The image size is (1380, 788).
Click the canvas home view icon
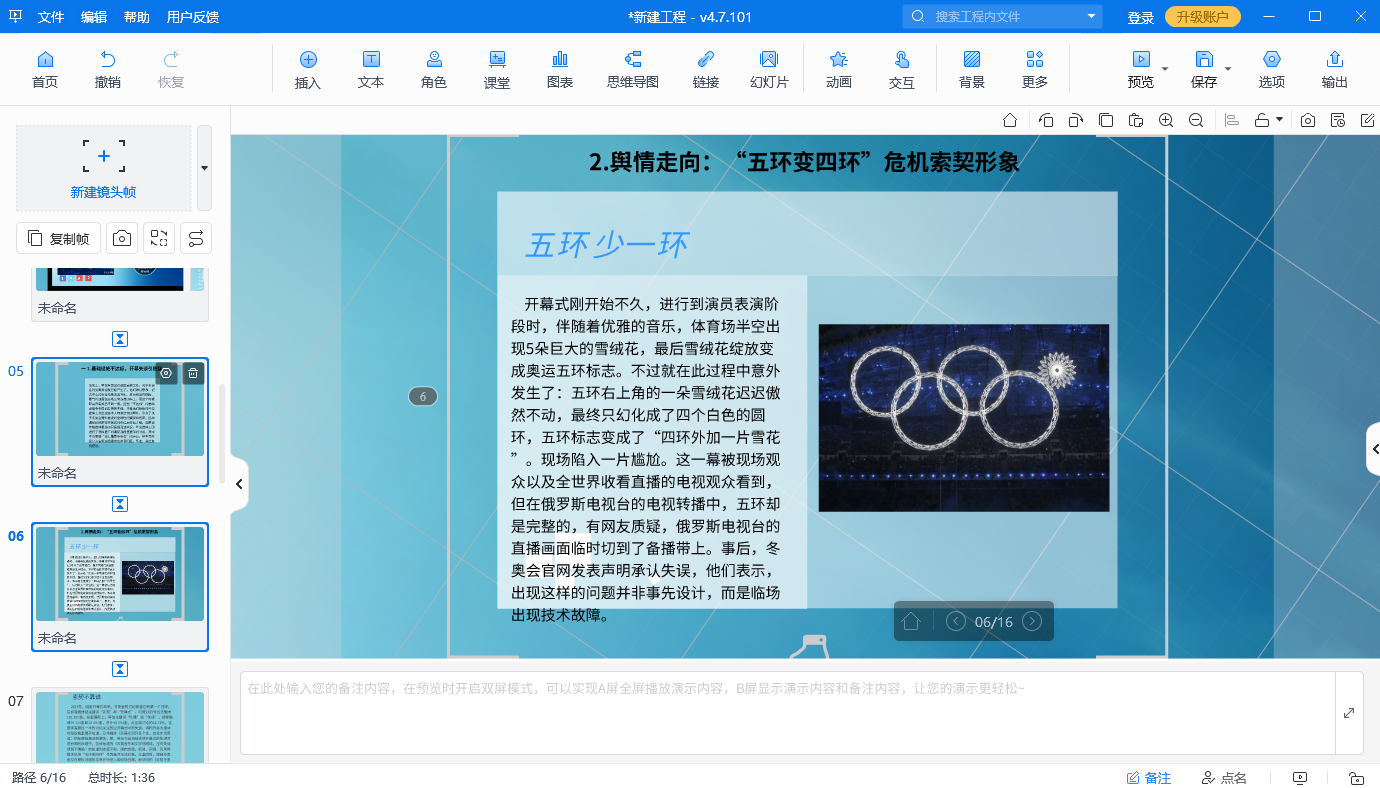point(1010,120)
